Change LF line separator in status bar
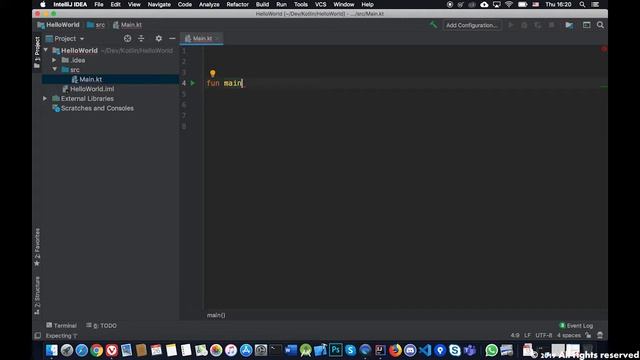Image resolution: width=640 pixels, height=360 pixels. [527, 335]
